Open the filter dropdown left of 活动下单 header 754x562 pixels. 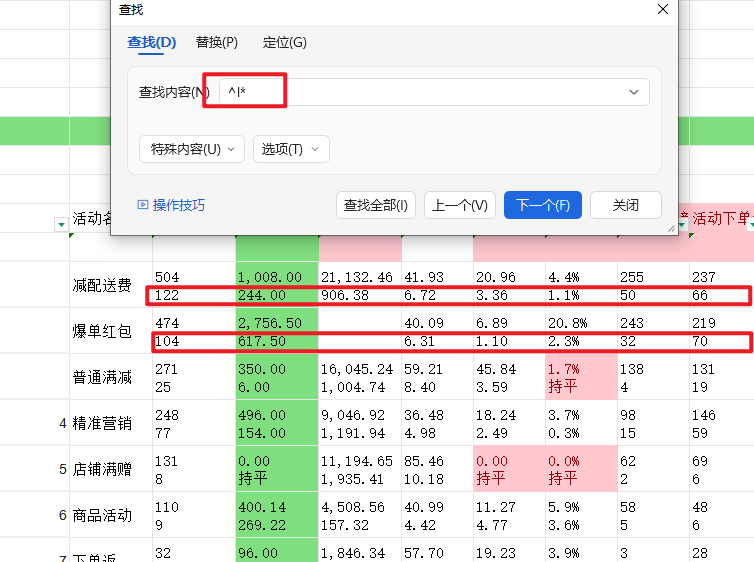click(x=682, y=225)
